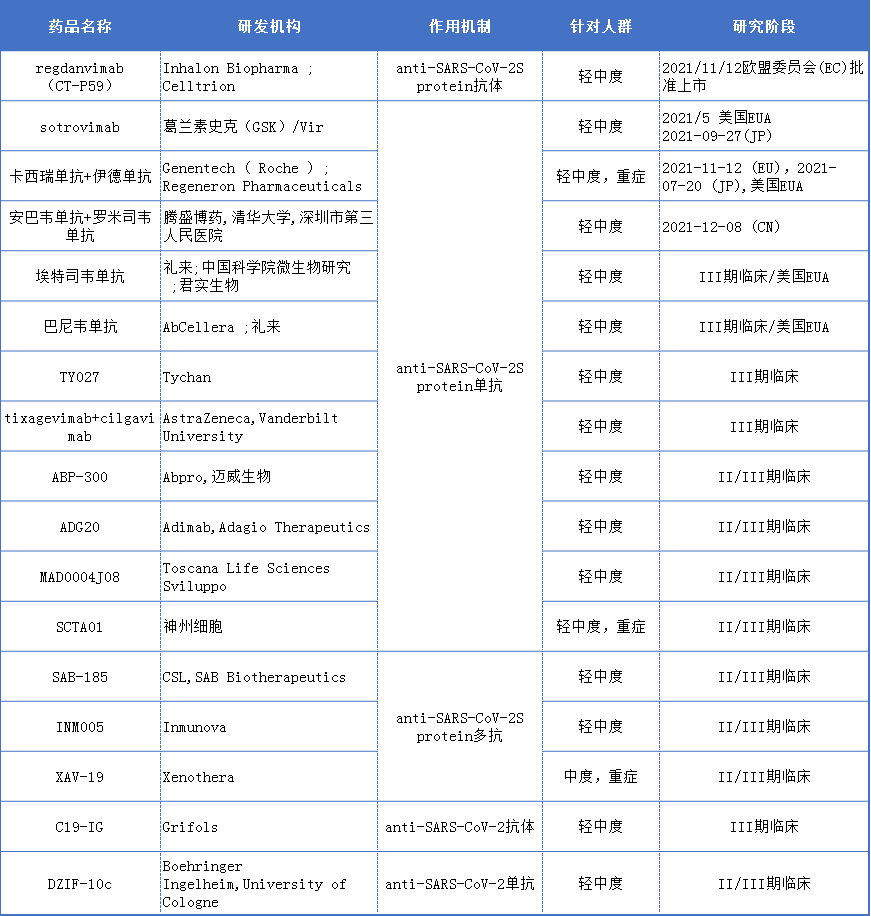Click the Adimab, Adagio Therapeutics cell
The image size is (871, 916).
pos(269,527)
